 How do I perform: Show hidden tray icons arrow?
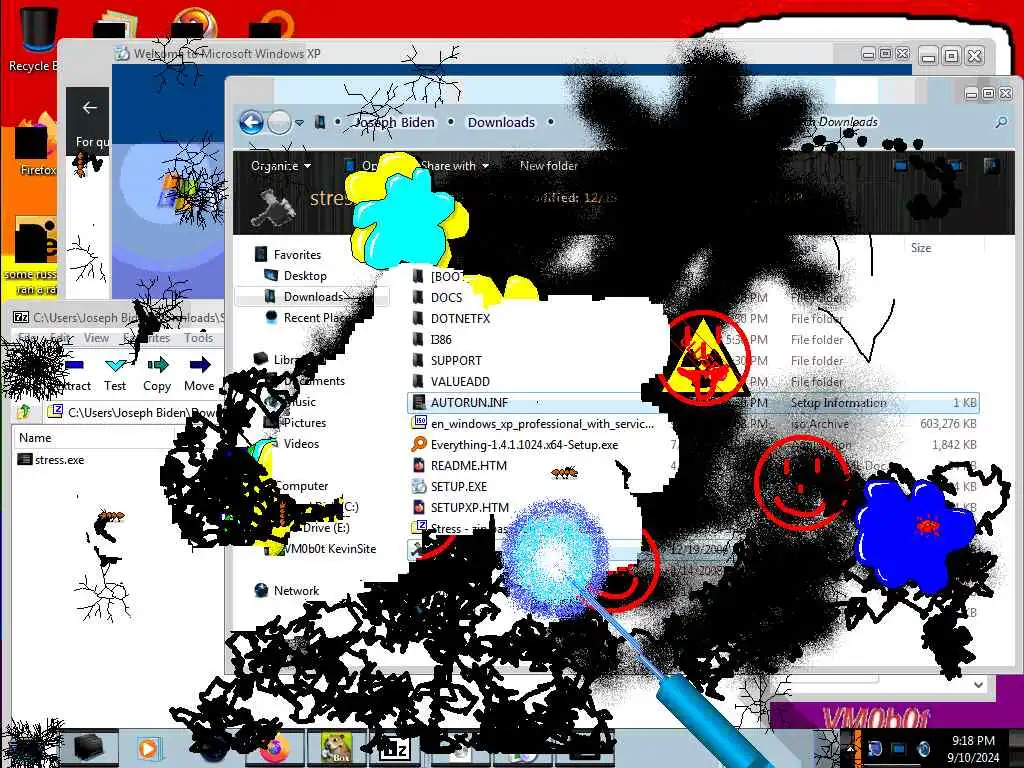[851, 749]
